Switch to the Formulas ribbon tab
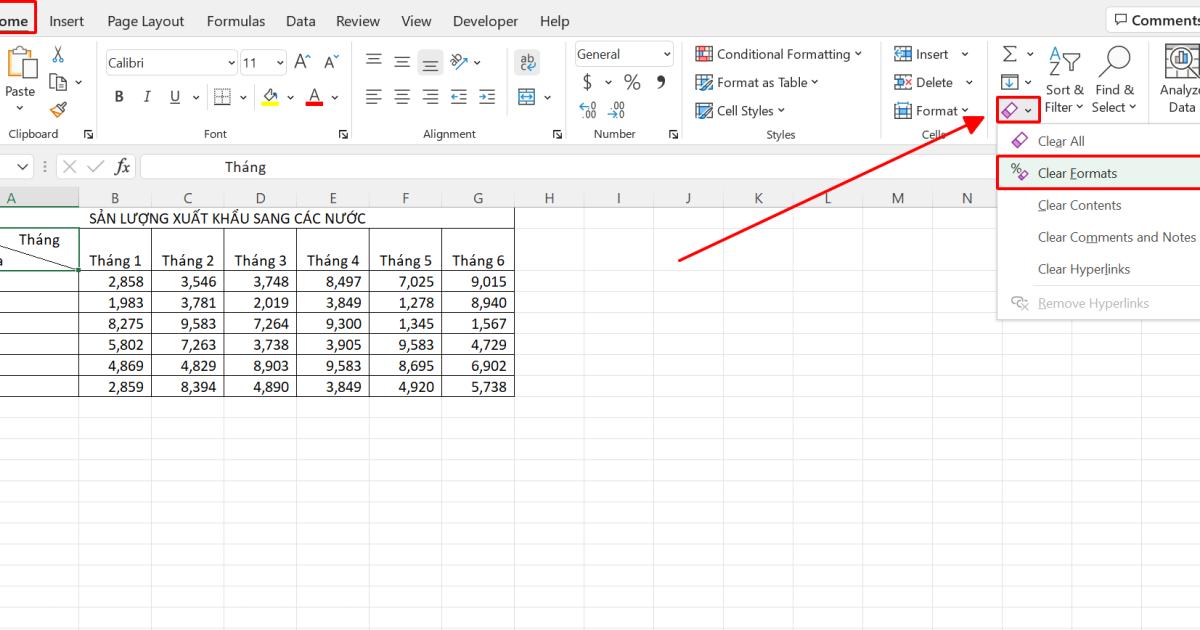Screen dimensions: 1200x630 point(236,20)
